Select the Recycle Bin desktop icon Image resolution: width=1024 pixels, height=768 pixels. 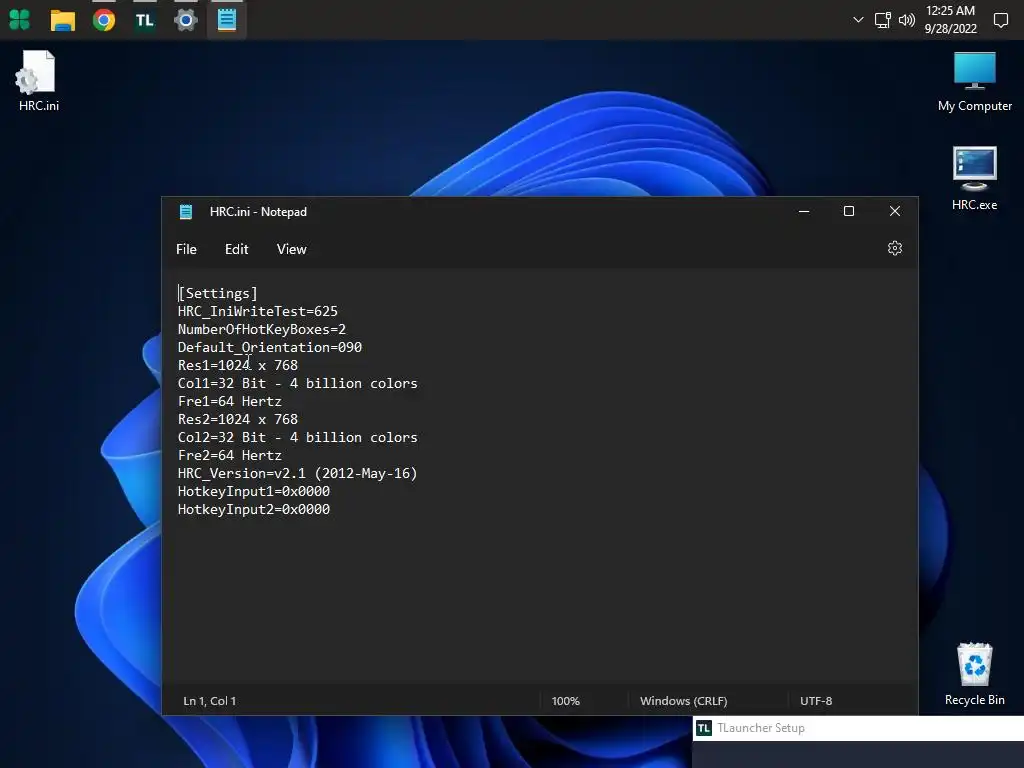point(974,674)
